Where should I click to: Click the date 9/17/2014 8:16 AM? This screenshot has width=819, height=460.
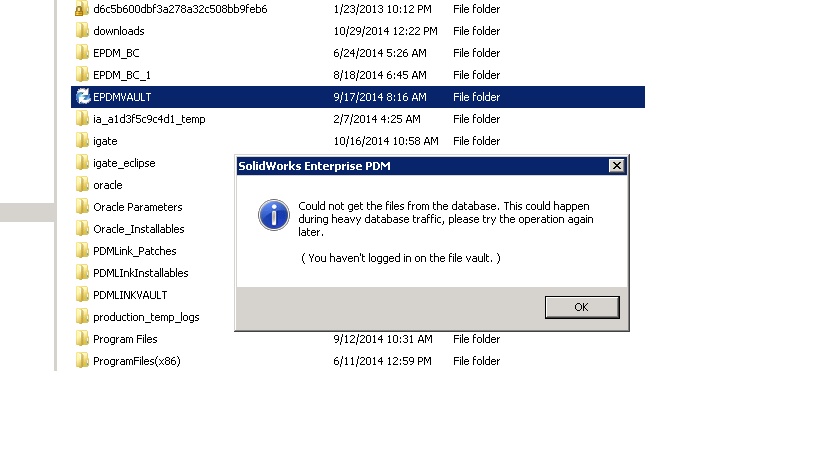(x=380, y=97)
